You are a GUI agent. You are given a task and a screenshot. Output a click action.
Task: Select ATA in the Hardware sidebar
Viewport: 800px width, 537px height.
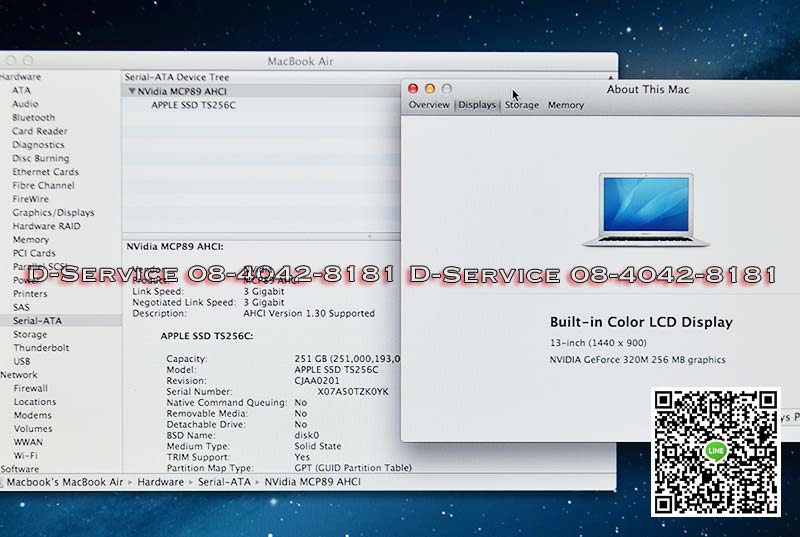[21, 90]
